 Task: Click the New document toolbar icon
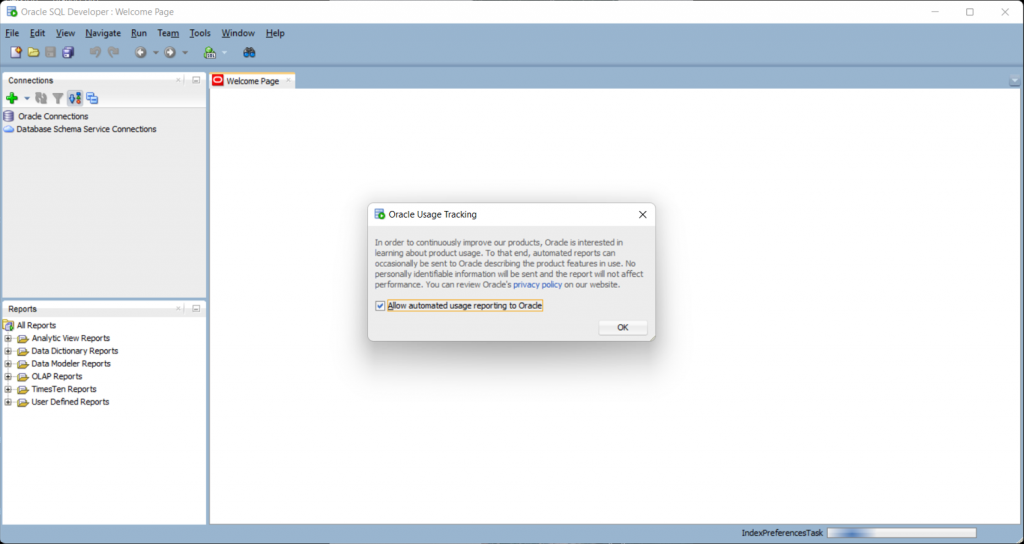tap(16, 52)
